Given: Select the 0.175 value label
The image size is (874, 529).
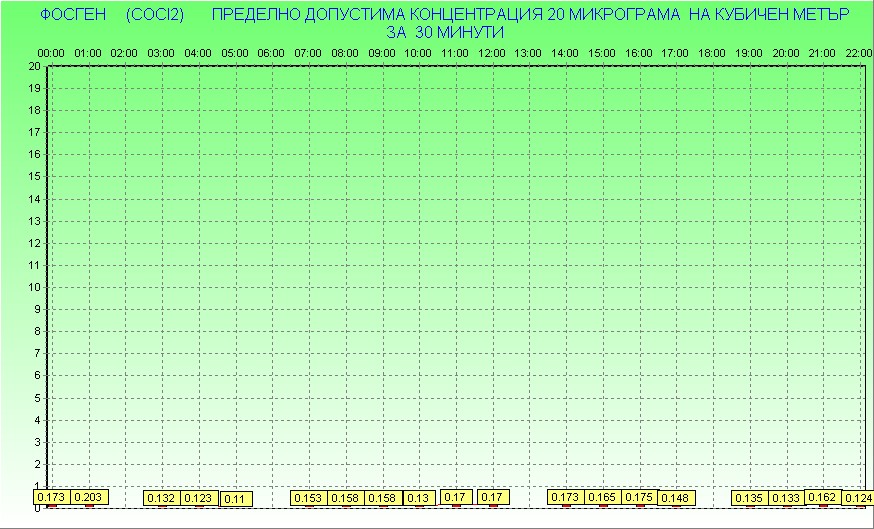Looking at the screenshot, I should [639, 497].
